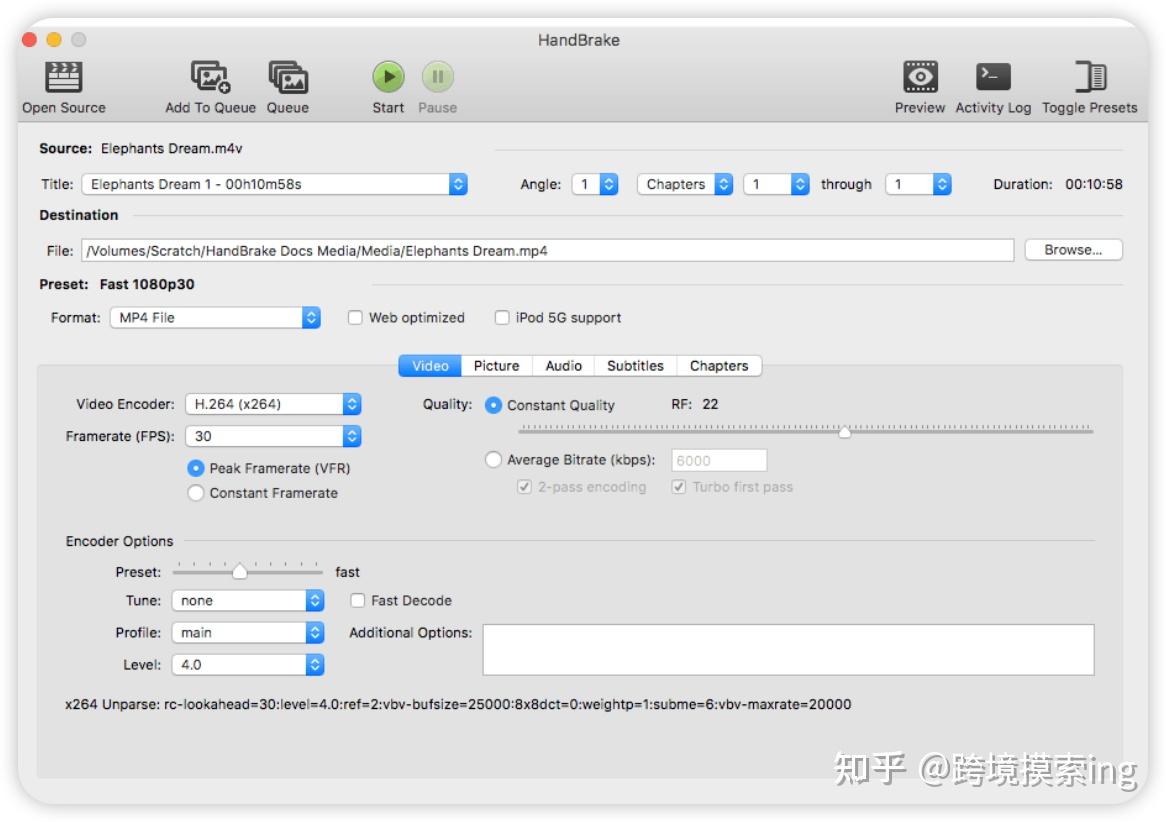This screenshot has height=822, width=1166.
Task: Open the Title dropdown Elephants Dream 1
Action: [274, 184]
